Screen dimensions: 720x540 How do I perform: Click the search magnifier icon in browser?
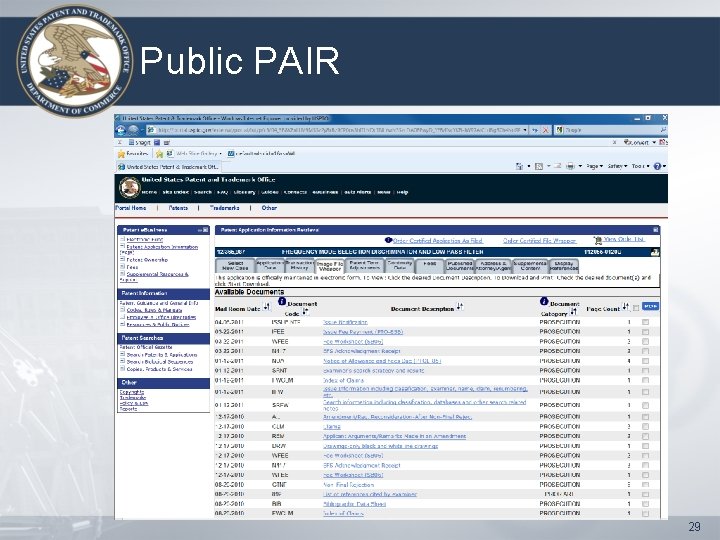(663, 130)
